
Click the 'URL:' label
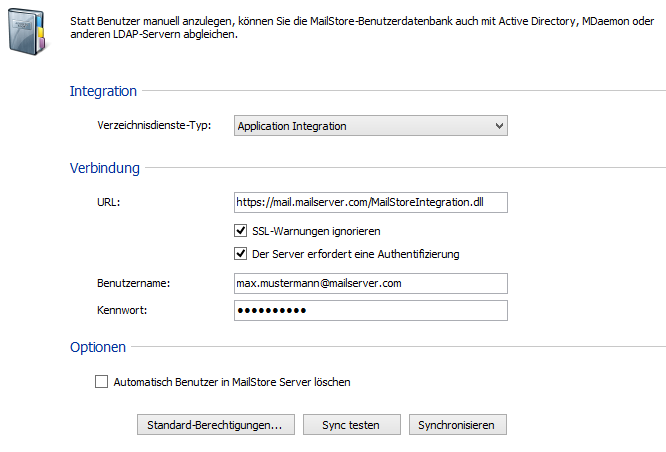[x=108, y=203]
